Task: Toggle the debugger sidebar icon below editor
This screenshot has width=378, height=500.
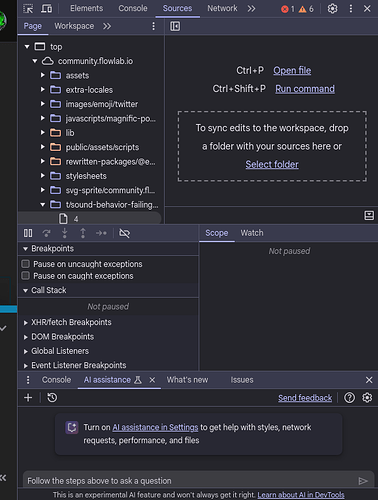Action: tap(369, 215)
